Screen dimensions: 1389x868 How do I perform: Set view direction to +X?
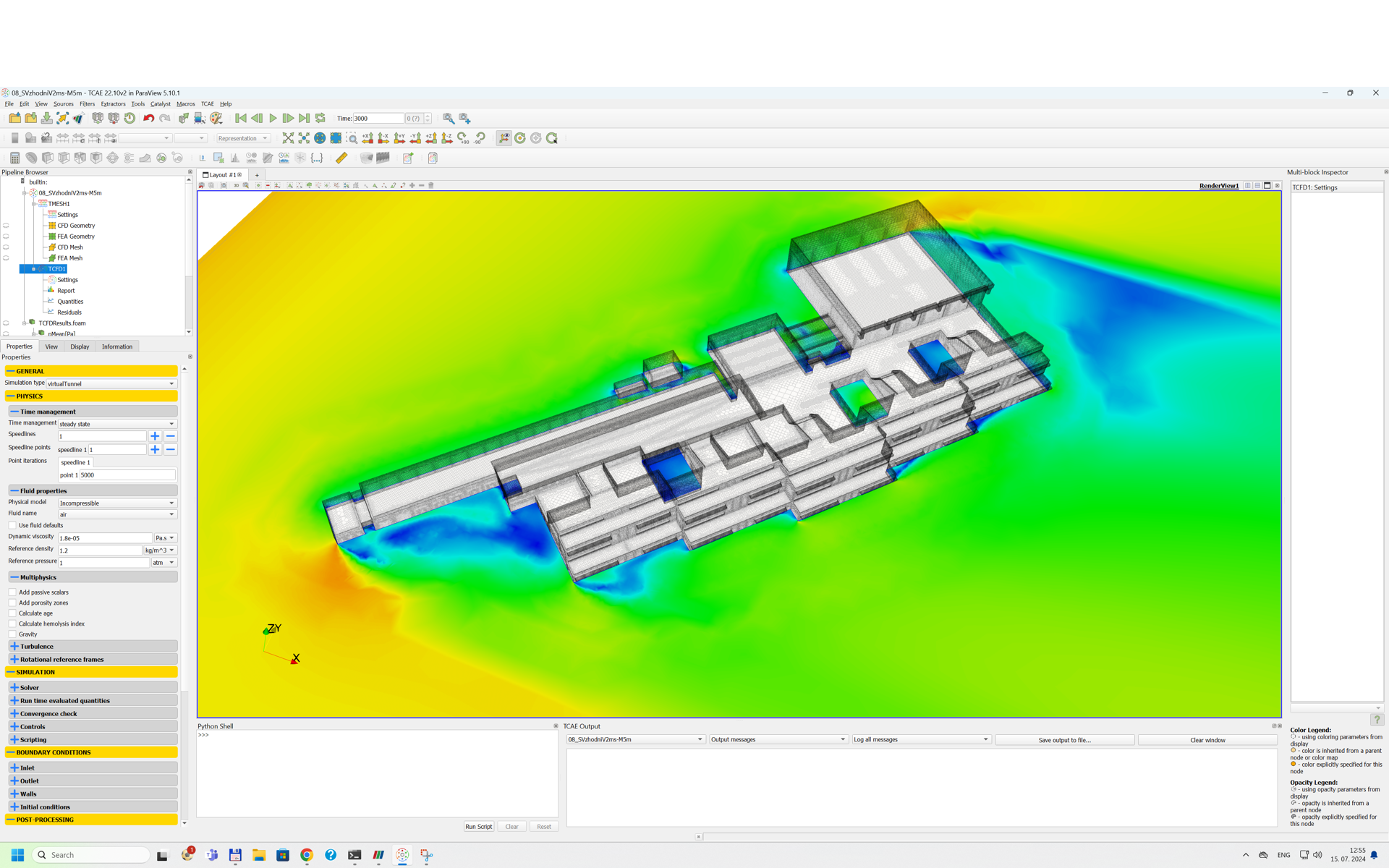point(368,138)
